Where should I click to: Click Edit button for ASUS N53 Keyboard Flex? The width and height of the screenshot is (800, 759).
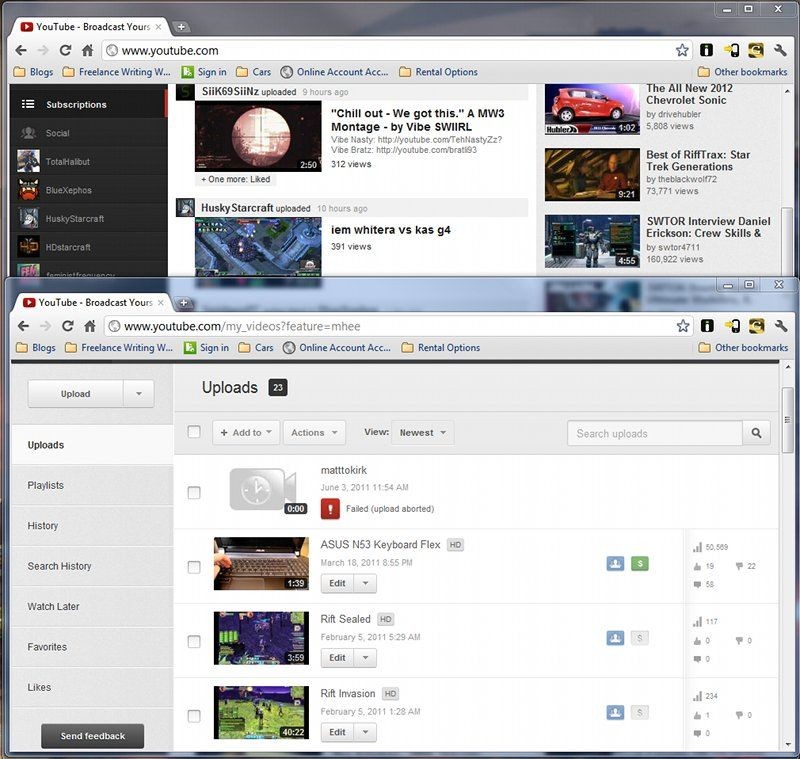(x=337, y=584)
